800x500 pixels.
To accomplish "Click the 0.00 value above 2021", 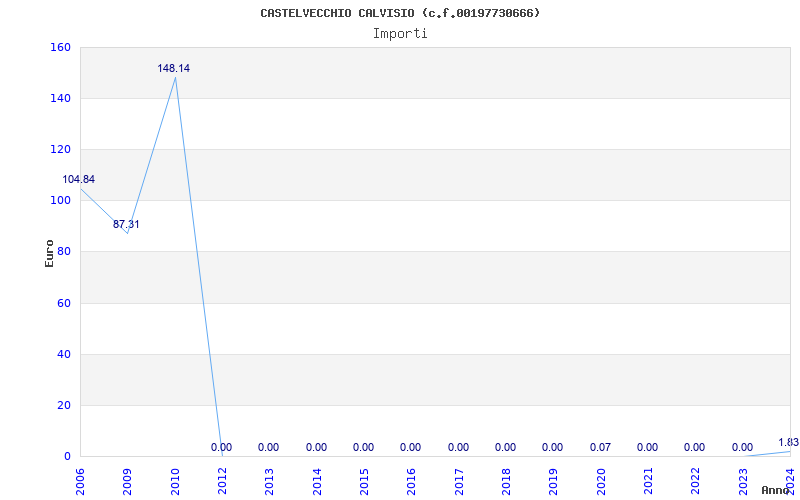I will pyautogui.click(x=647, y=447).
